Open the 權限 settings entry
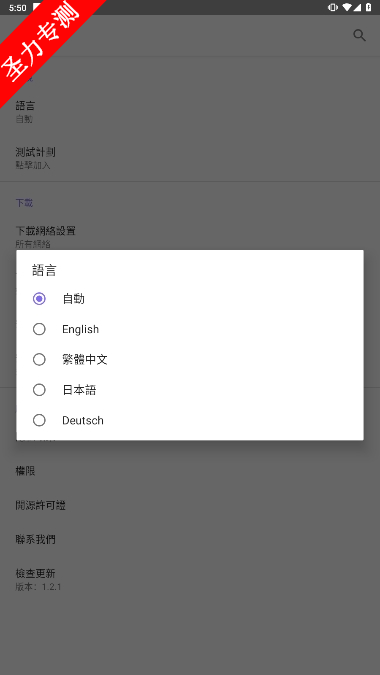 (x=190, y=471)
